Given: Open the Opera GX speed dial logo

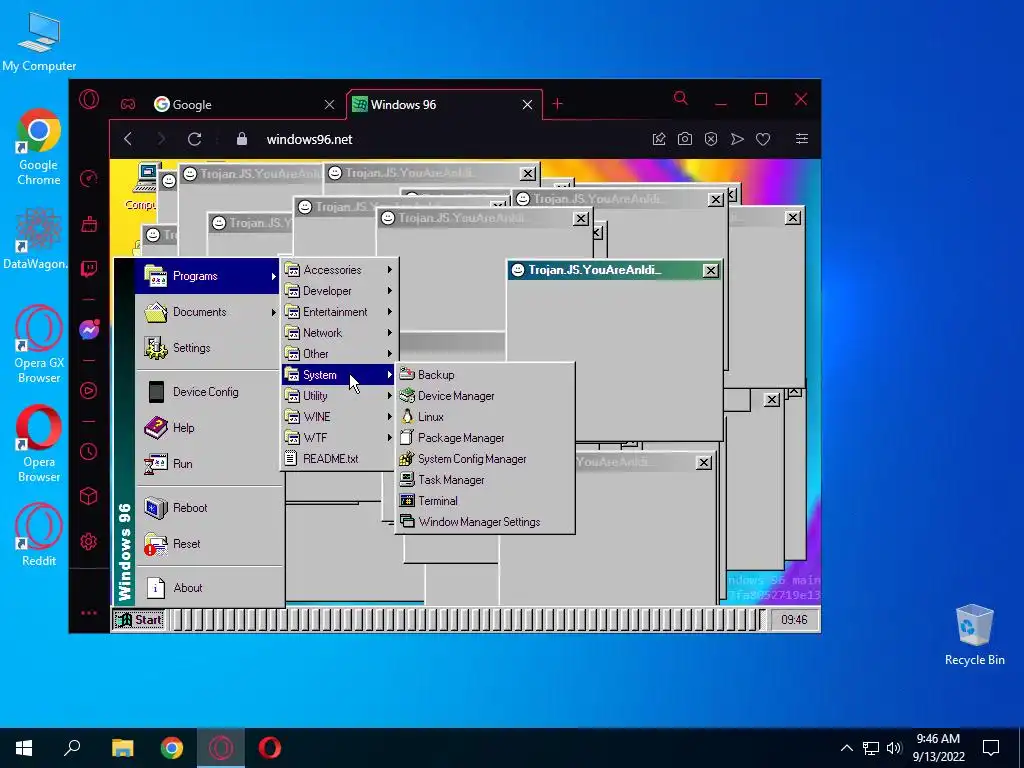Looking at the screenshot, I should pos(89,99).
